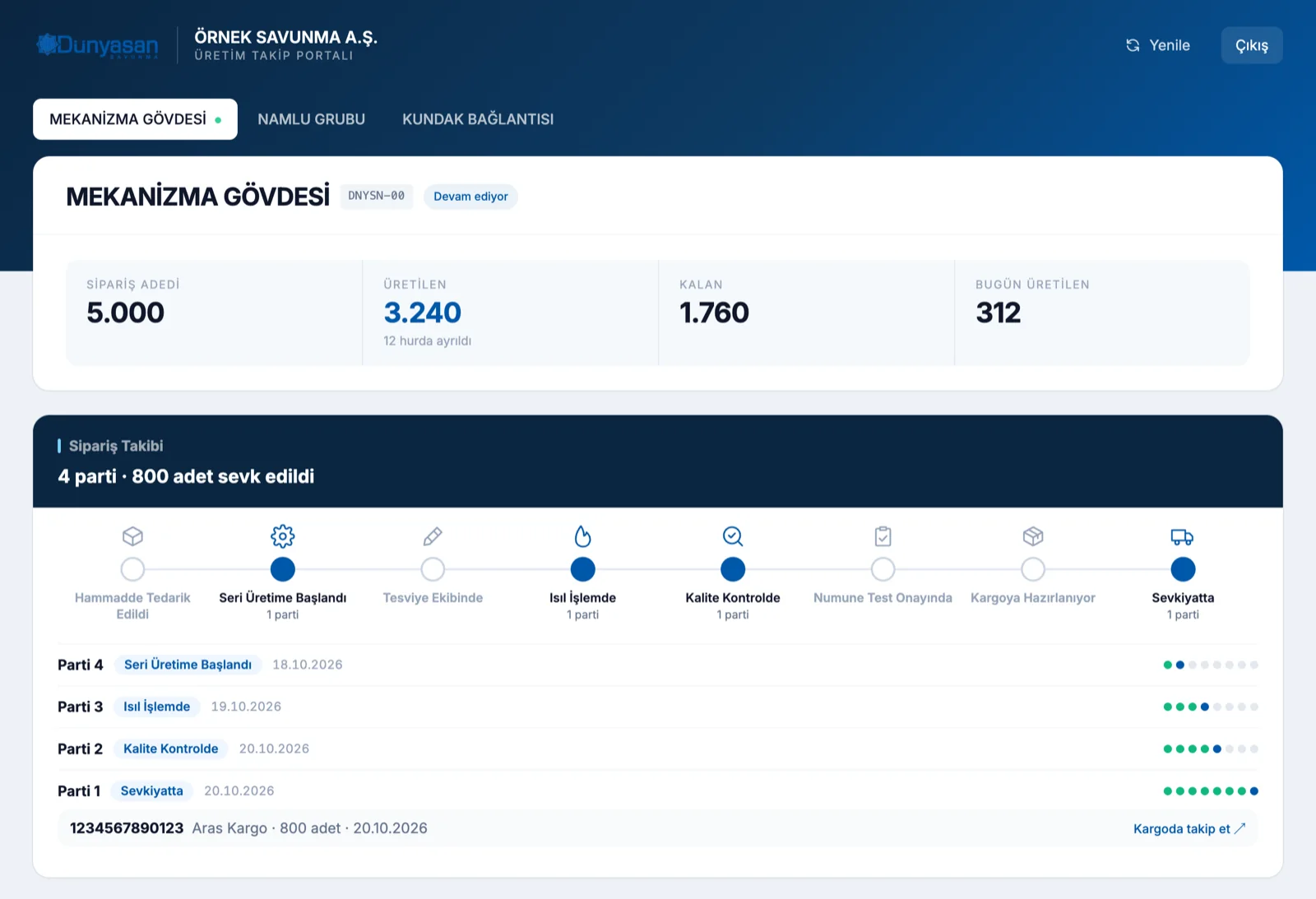The height and width of the screenshot is (899, 1316).
Task: Click the '12 hurda ayrıldı' note
Action: [x=428, y=341]
